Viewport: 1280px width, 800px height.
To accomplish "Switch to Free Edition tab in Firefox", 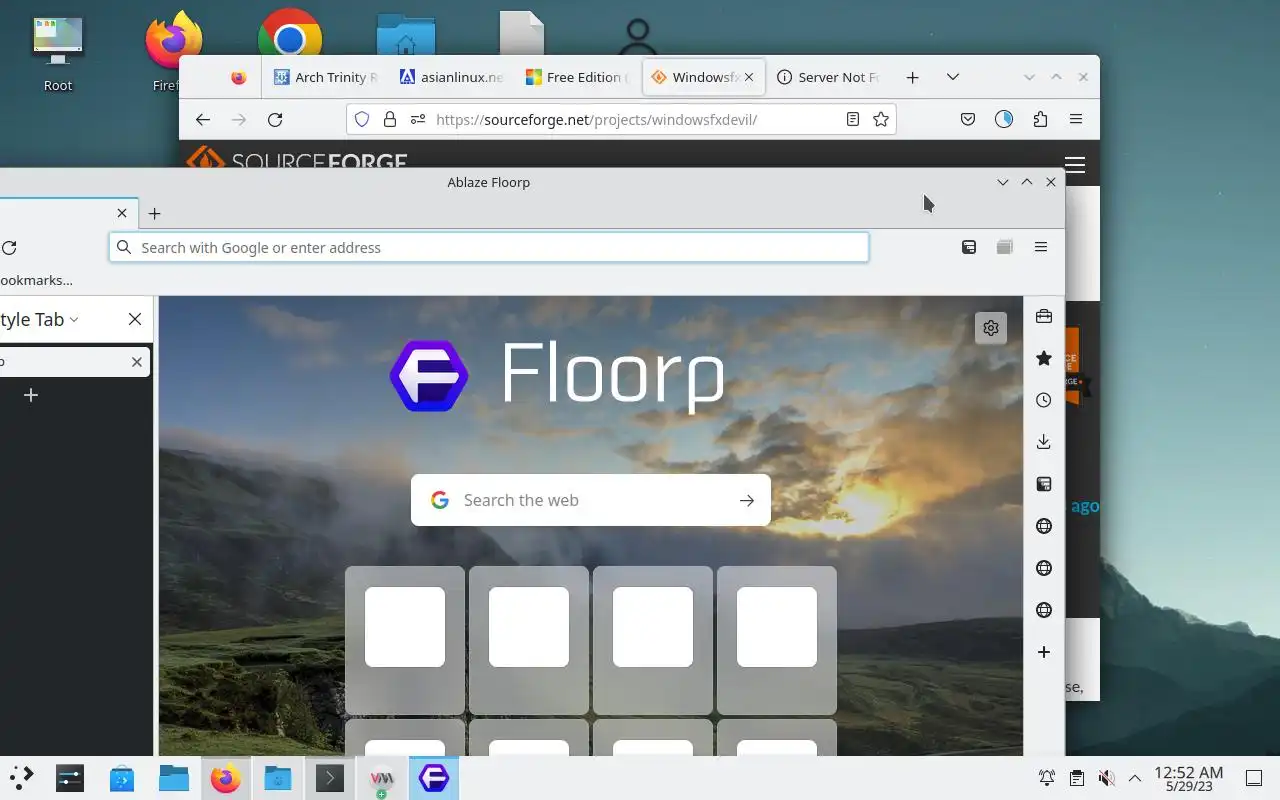I will click(x=577, y=77).
